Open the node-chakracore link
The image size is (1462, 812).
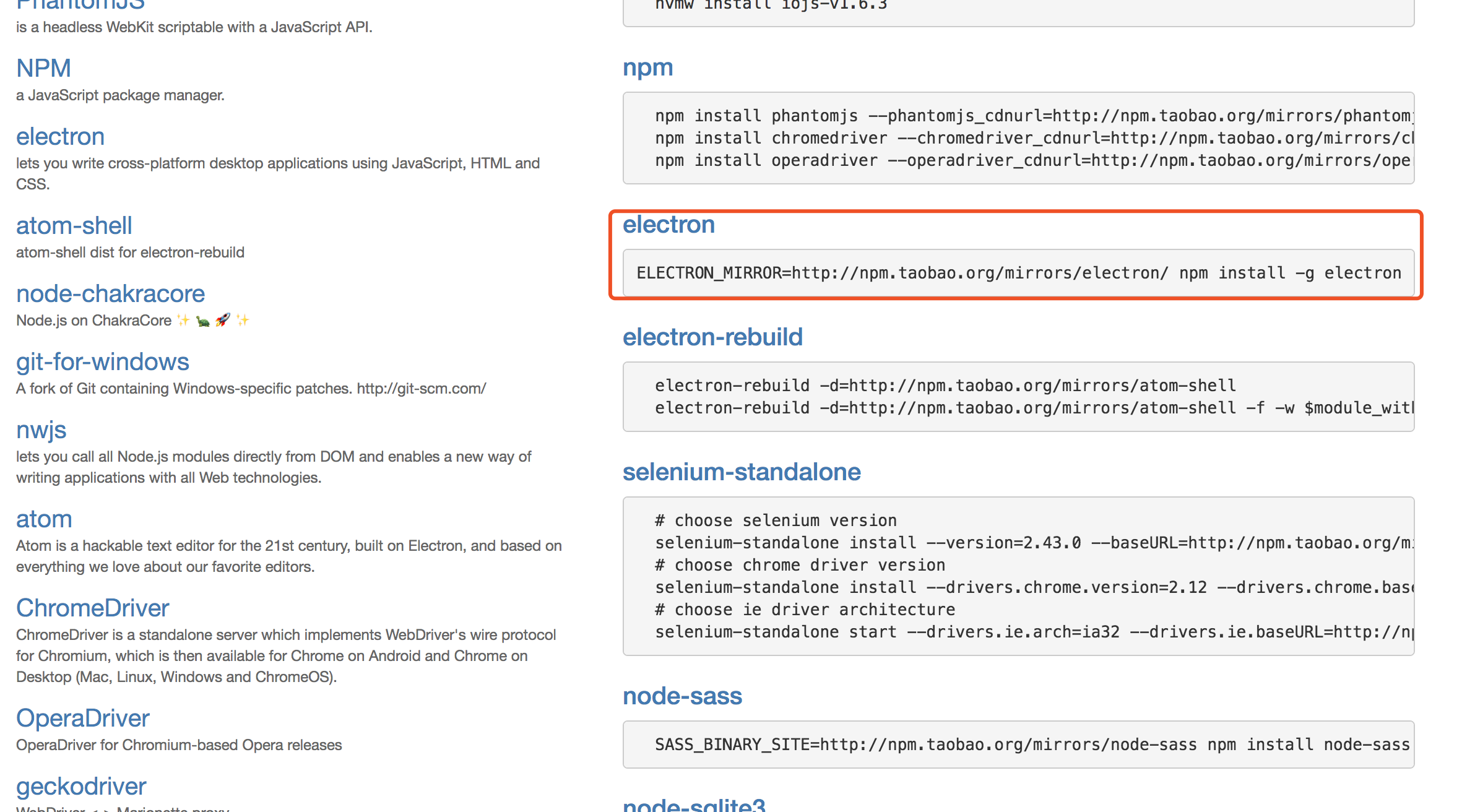110,293
